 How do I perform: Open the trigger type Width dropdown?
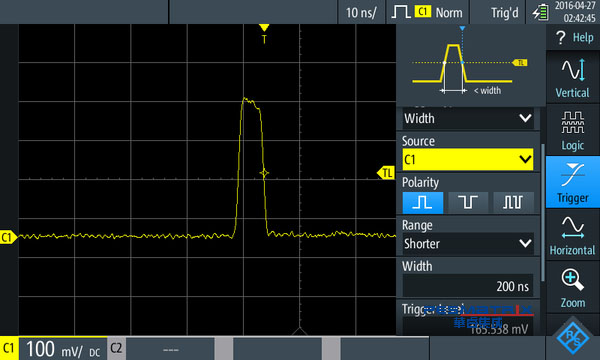point(468,118)
